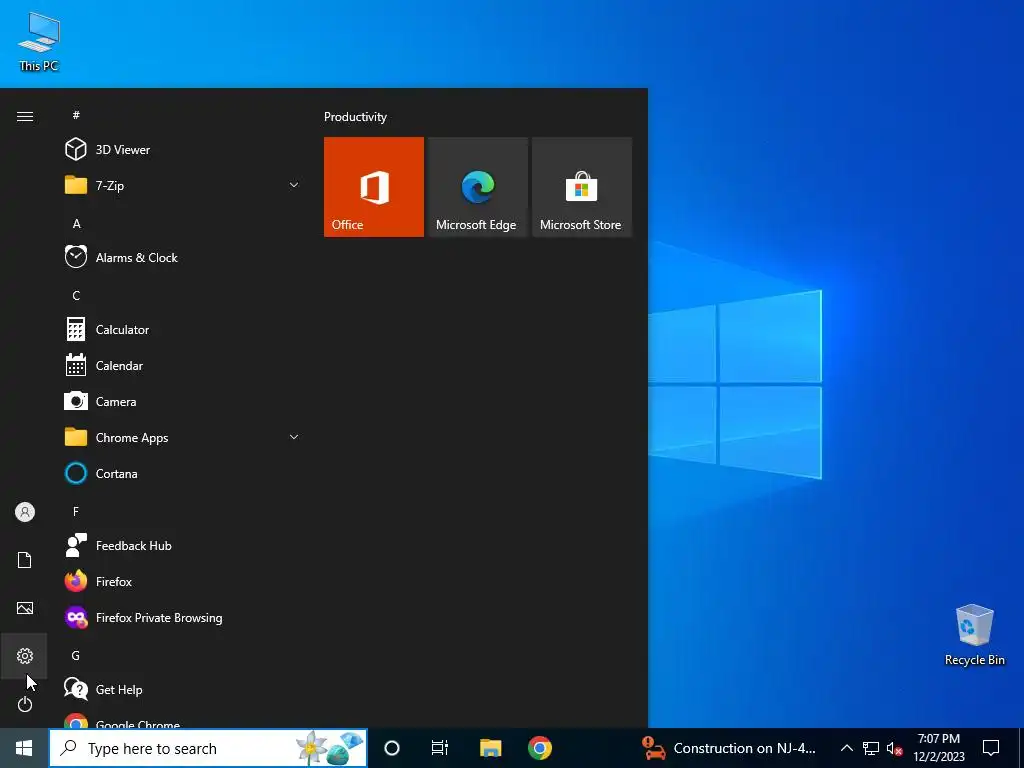
Task: Open Pictures from Start sidebar
Action: point(25,608)
